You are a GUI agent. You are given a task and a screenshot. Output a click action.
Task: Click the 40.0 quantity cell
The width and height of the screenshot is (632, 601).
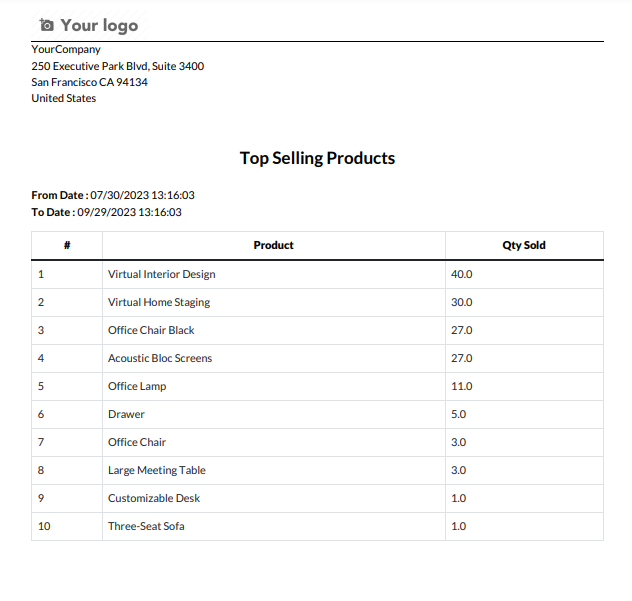pos(462,274)
